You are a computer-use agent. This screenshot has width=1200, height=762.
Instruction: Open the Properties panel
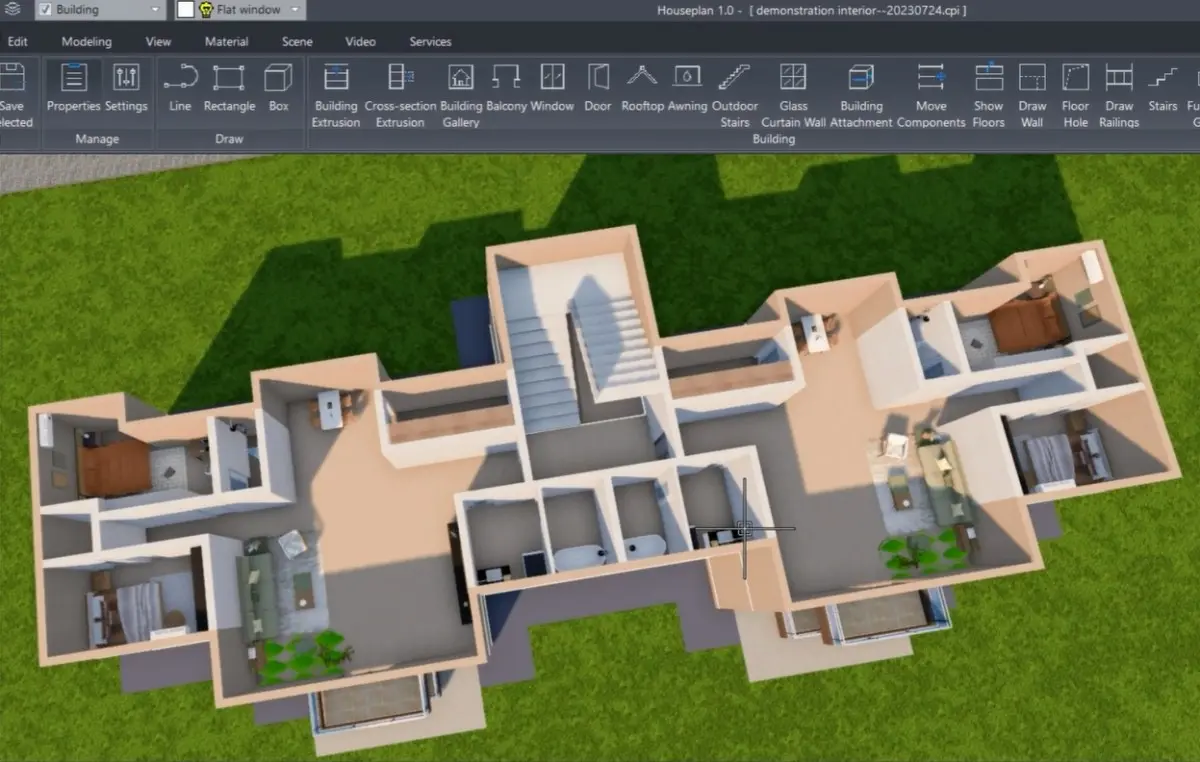[74, 88]
